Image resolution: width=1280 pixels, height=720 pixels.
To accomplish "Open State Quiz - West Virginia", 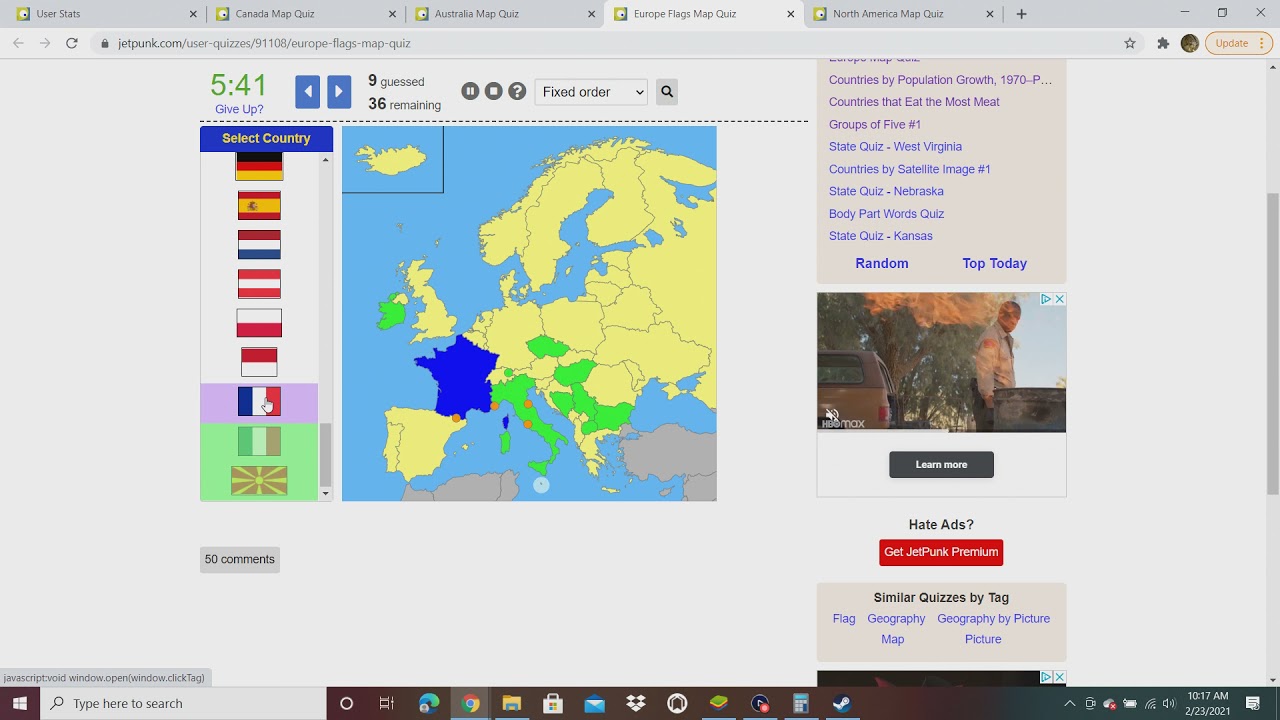I will [895, 147].
